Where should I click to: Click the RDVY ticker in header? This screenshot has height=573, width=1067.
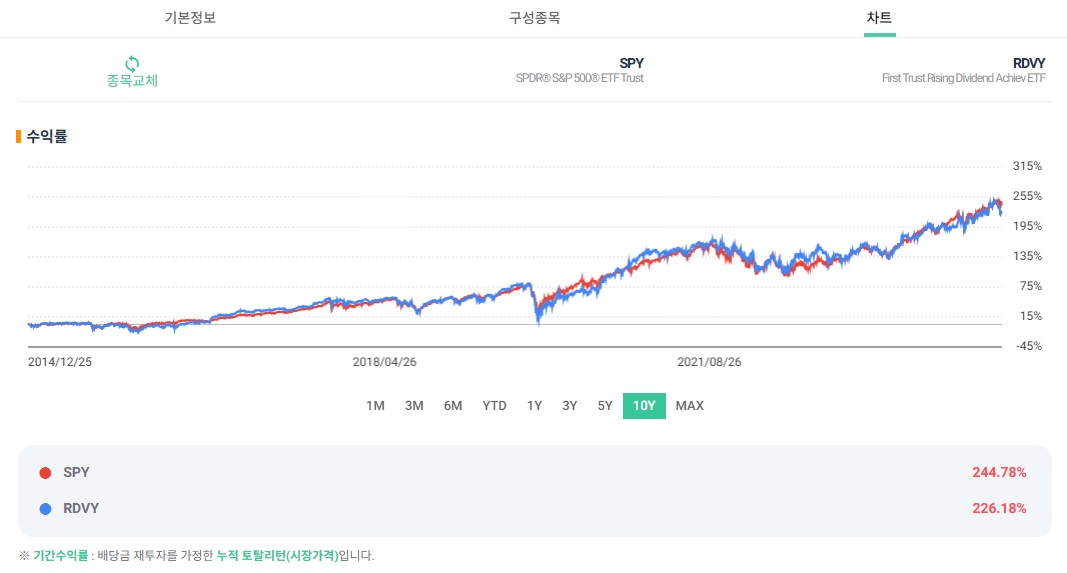1029,63
